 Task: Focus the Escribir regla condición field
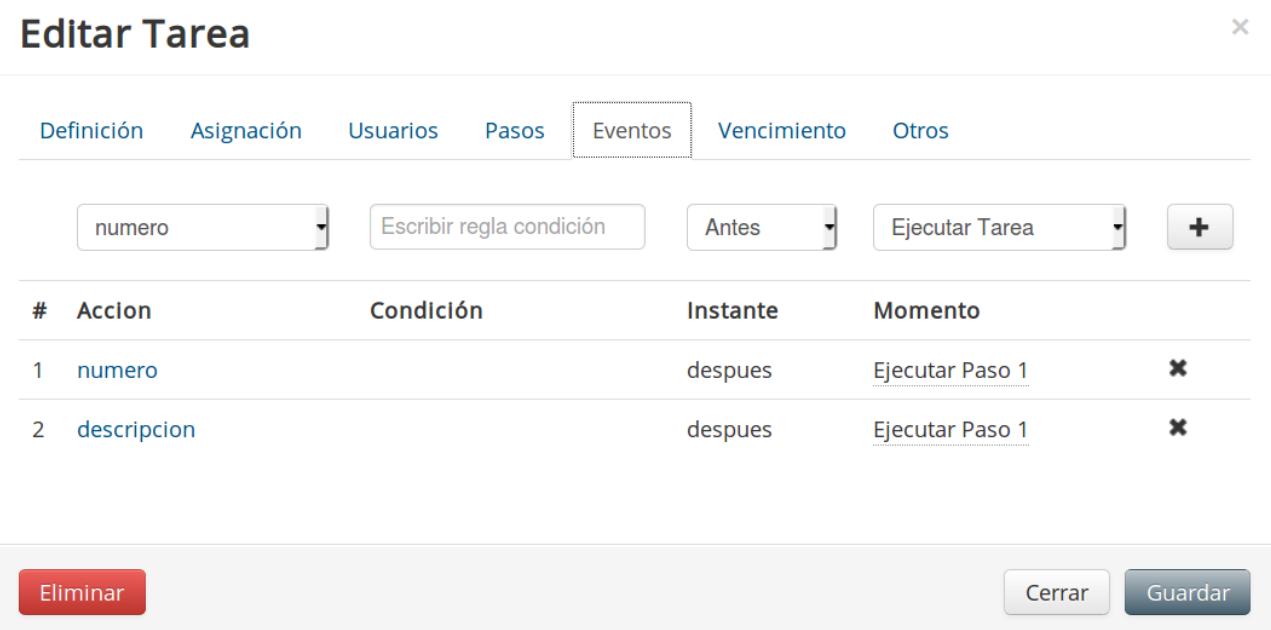(507, 227)
